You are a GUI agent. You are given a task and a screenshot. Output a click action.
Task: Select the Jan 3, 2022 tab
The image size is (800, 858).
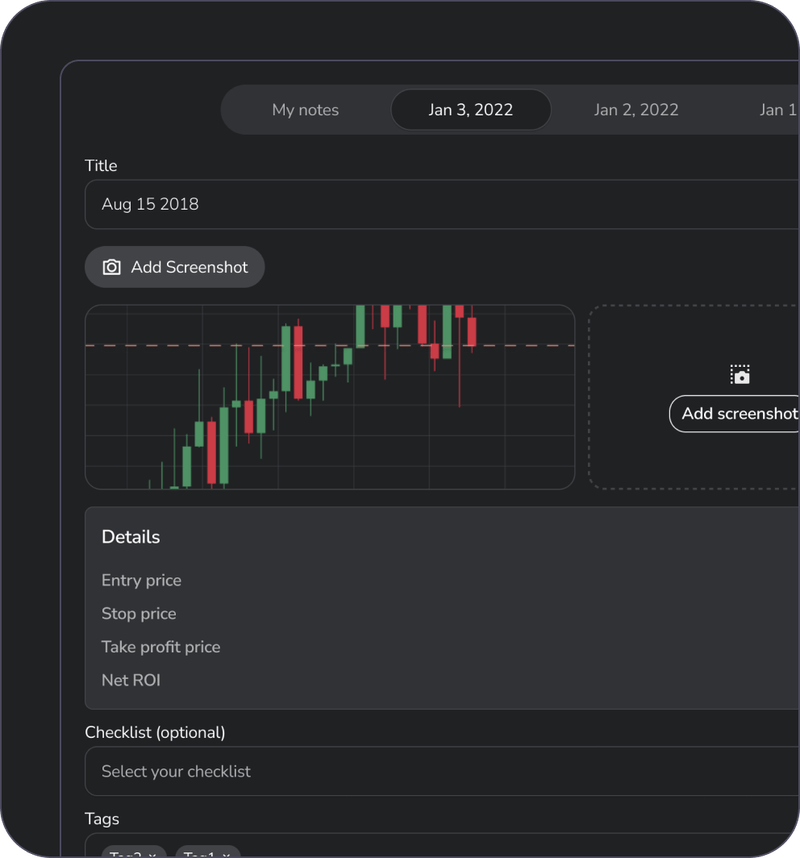click(x=470, y=110)
